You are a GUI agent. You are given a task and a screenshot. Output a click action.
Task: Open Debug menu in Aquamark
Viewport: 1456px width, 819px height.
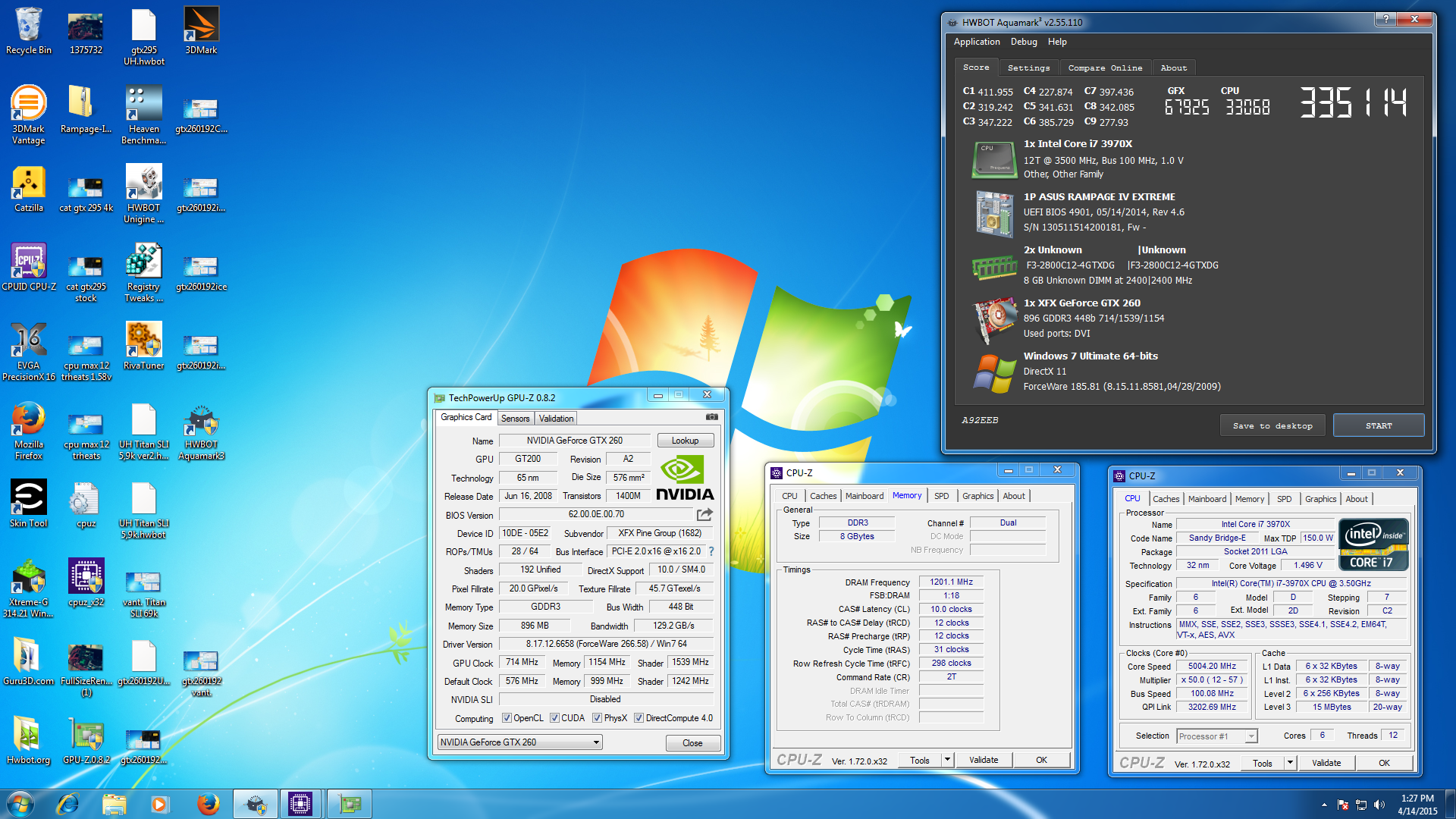(x=1024, y=42)
